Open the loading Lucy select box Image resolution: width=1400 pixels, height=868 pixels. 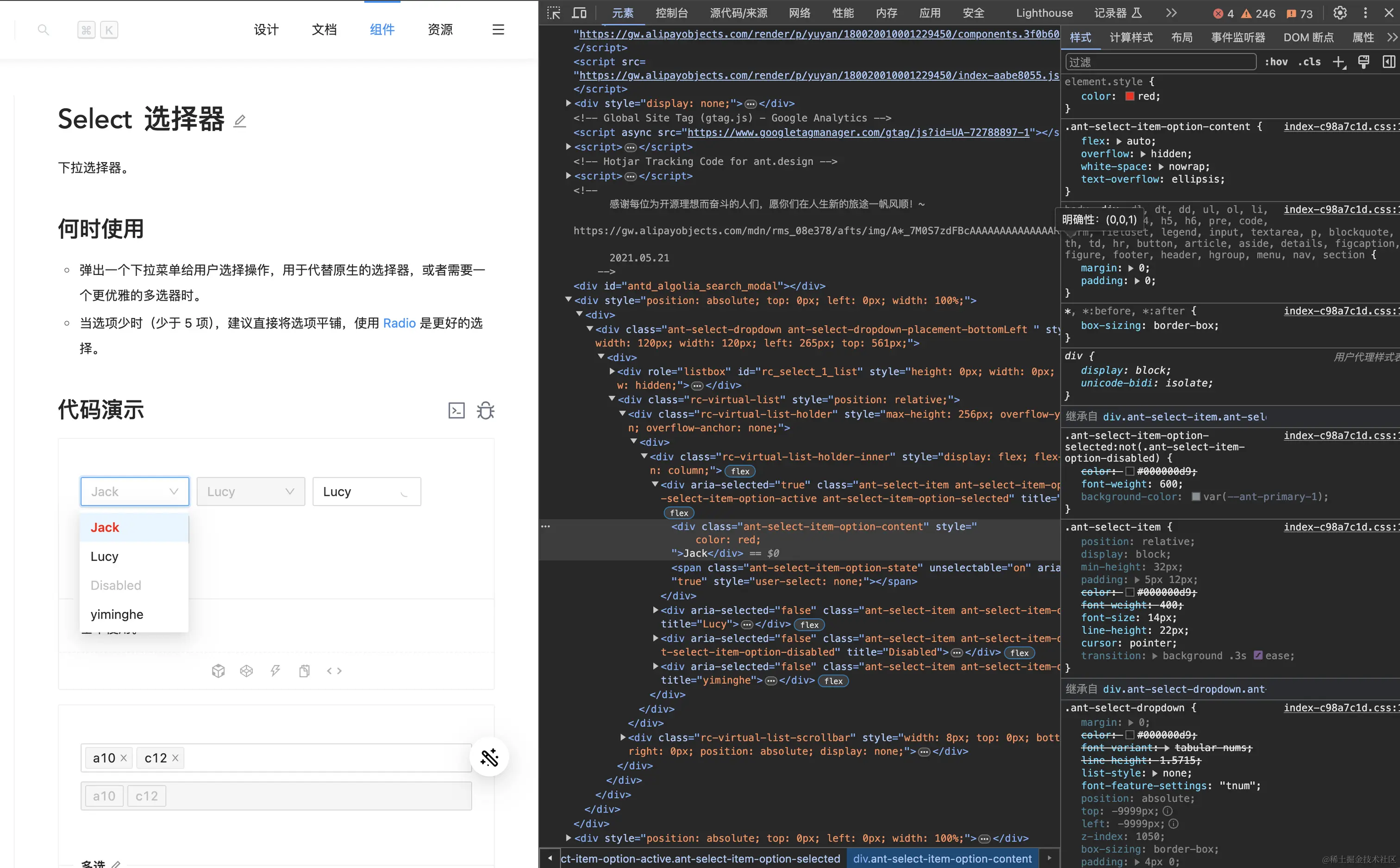coord(367,492)
